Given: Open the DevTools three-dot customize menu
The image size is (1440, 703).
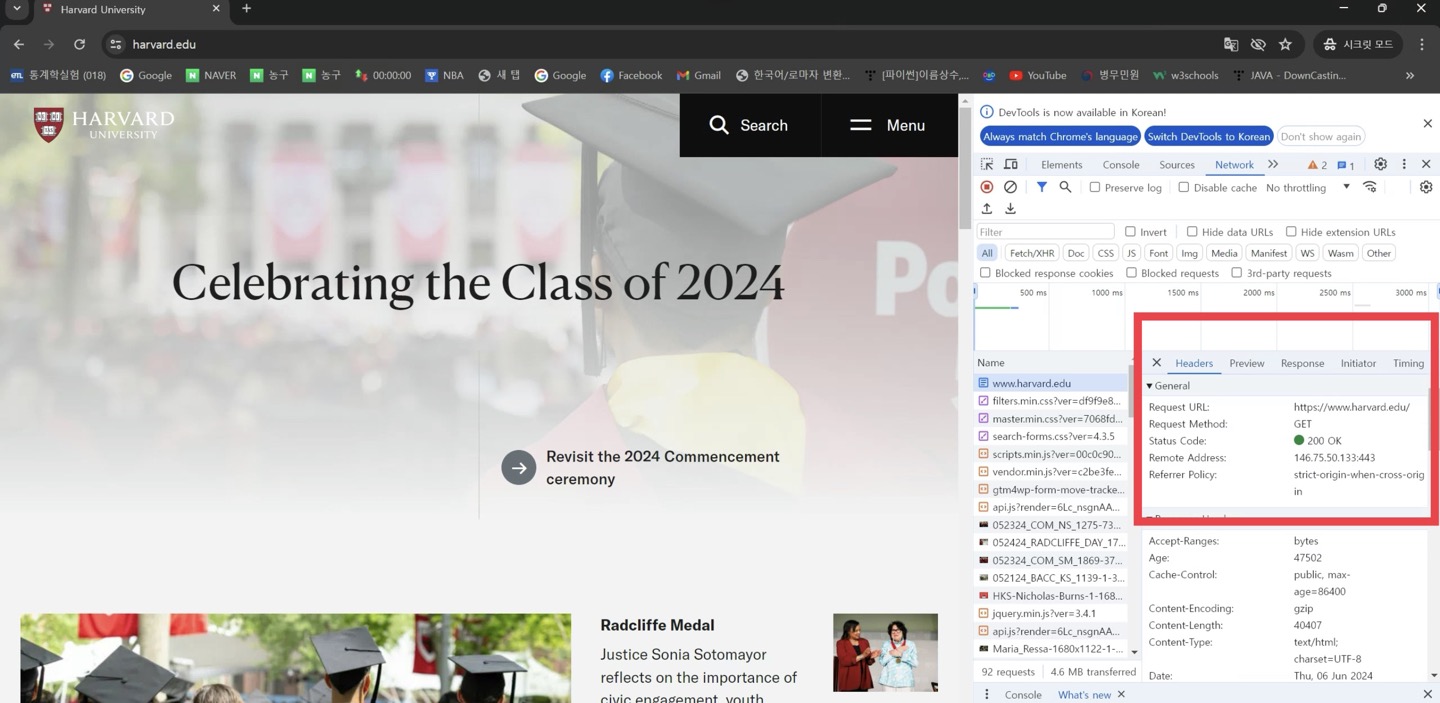Looking at the screenshot, I should tap(1404, 164).
